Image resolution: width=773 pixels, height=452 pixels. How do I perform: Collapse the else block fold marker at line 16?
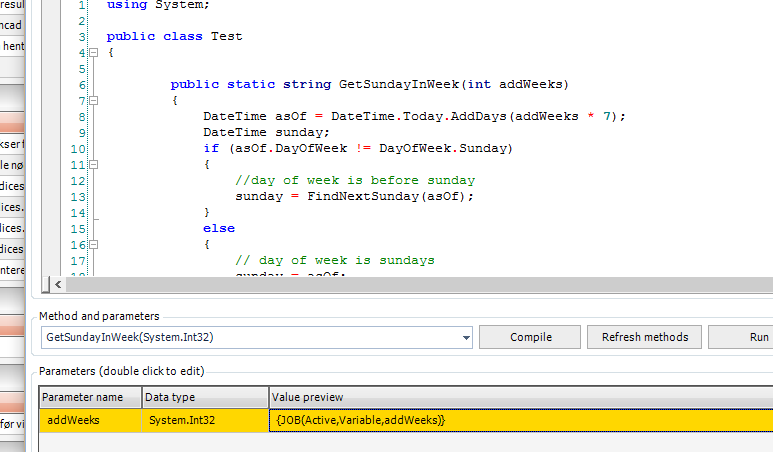pyautogui.click(x=93, y=244)
